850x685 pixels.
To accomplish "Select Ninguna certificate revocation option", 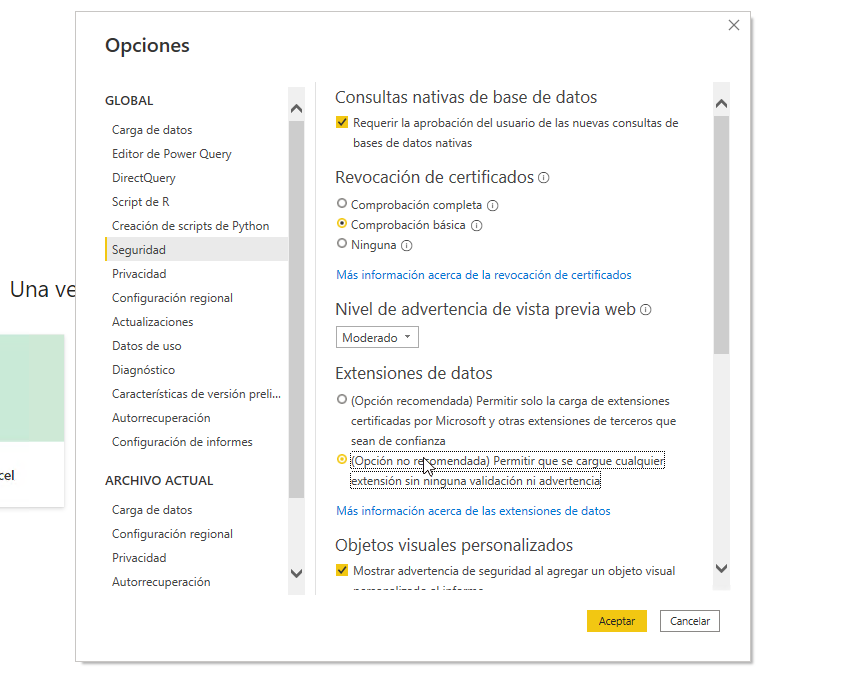I will 342,244.
